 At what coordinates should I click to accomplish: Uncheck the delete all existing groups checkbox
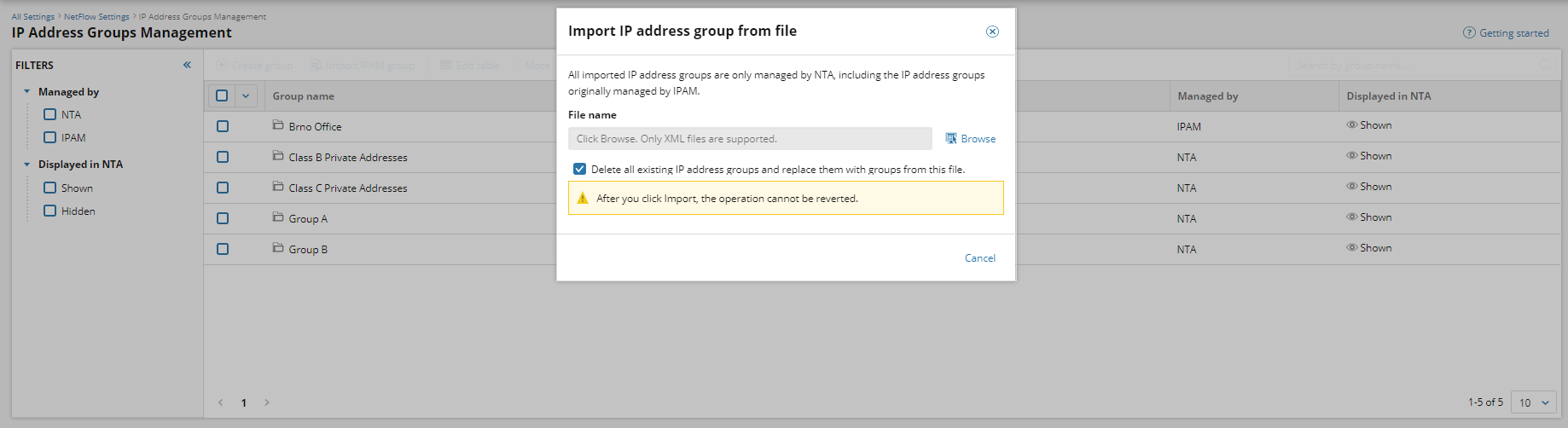click(580, 169)
